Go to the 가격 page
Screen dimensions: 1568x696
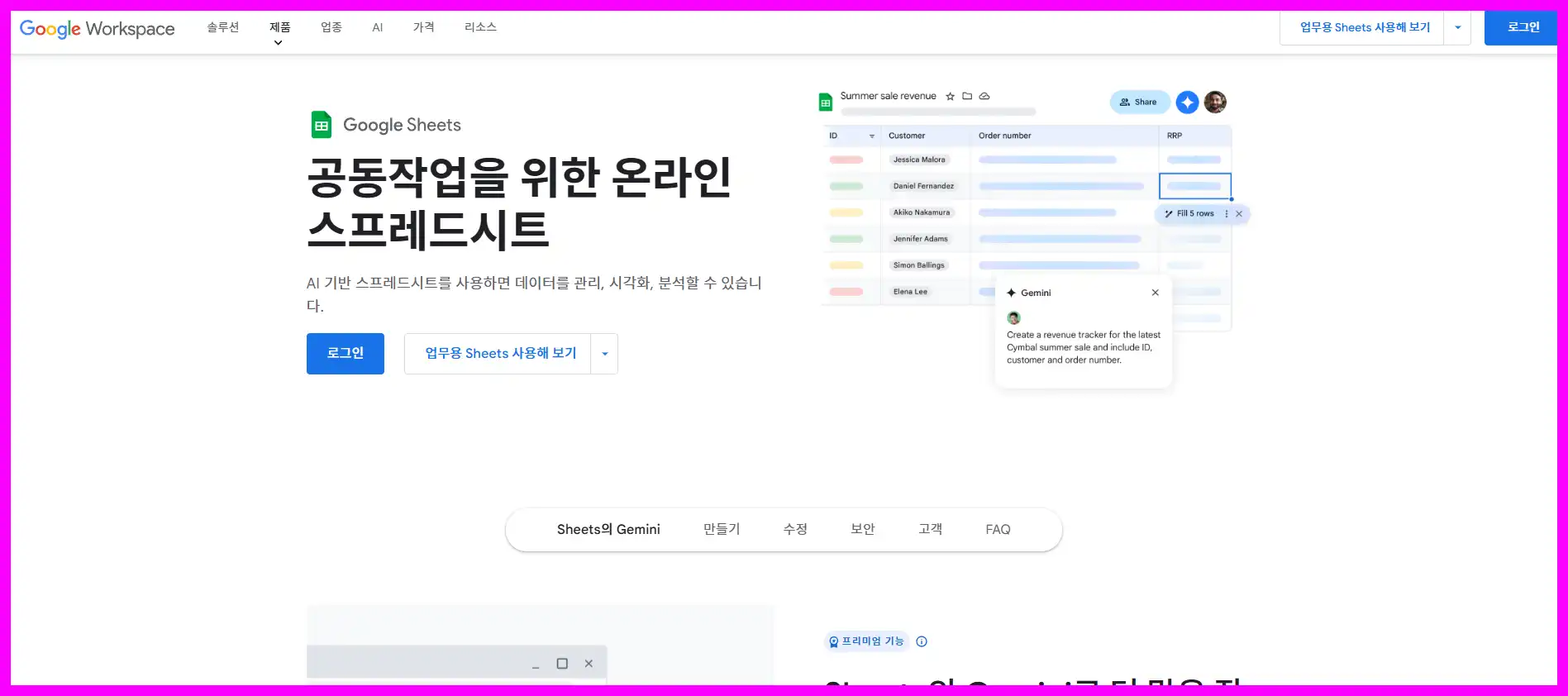pyautogui.click(x=424, y=27)
